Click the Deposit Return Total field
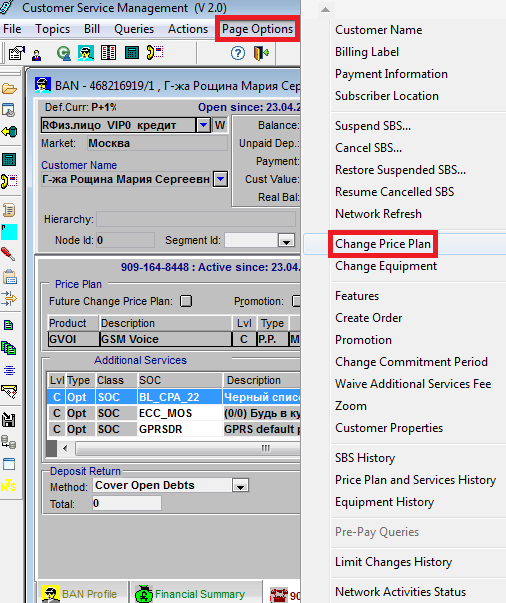 pyautogui.click(x=126, y=503)
